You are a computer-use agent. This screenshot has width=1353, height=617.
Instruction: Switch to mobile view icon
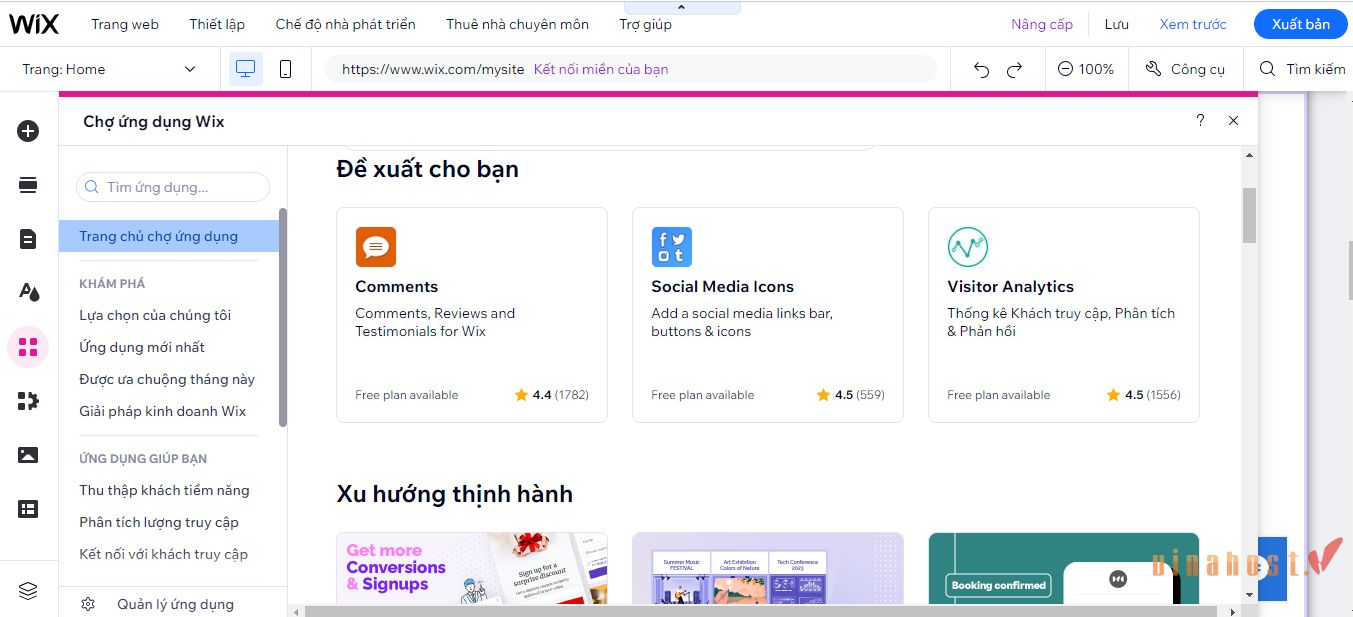[285, 69]
